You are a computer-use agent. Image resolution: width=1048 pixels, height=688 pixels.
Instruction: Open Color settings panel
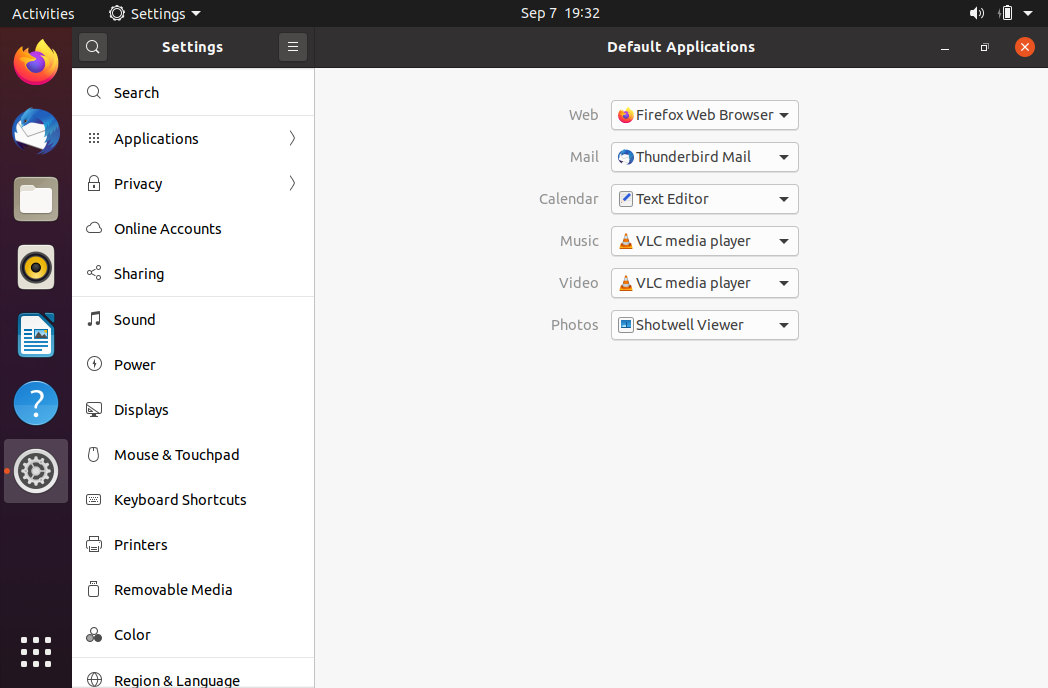(x=192, y=635)
